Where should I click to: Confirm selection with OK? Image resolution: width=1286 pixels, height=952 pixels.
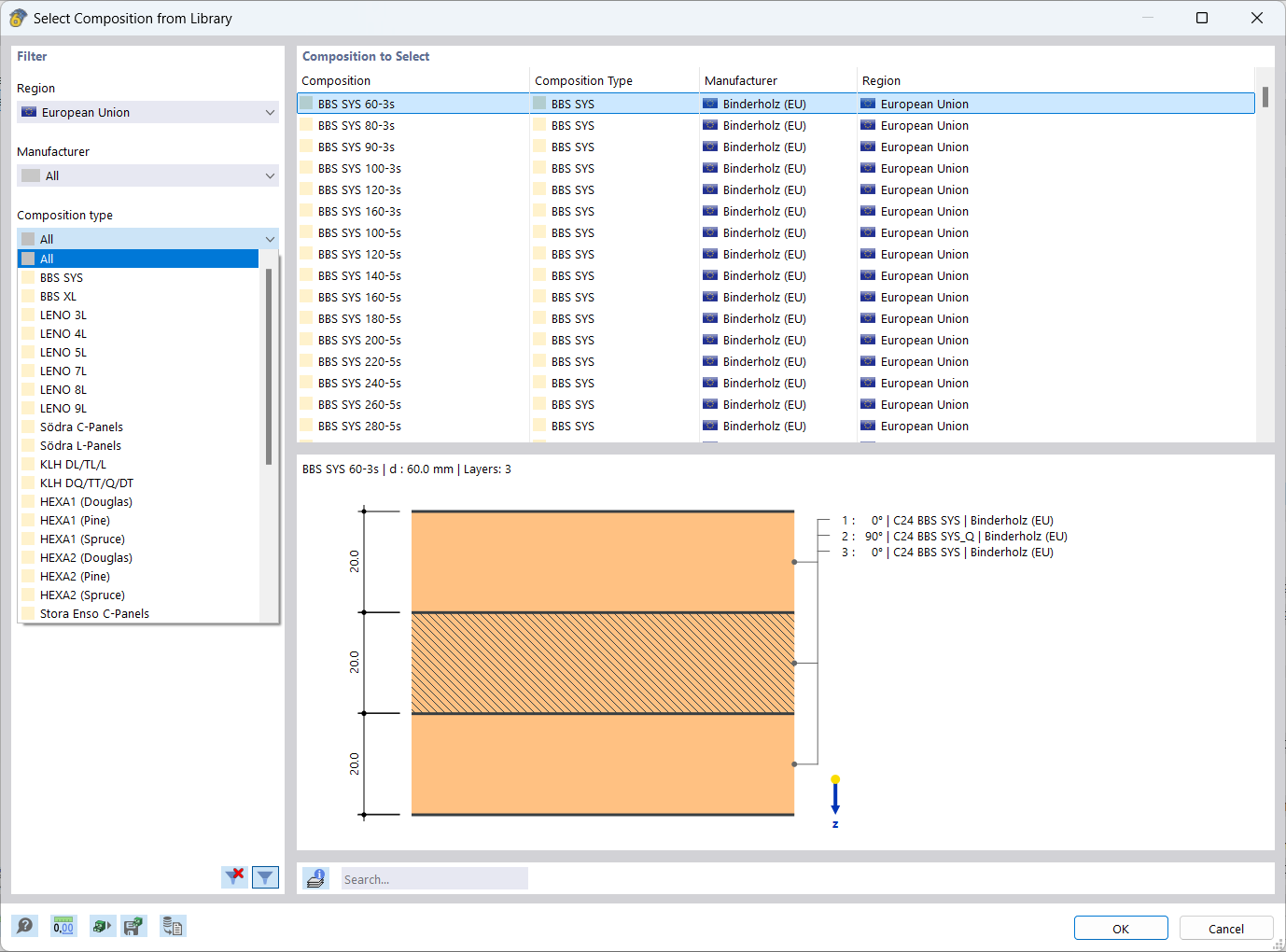1121,928
